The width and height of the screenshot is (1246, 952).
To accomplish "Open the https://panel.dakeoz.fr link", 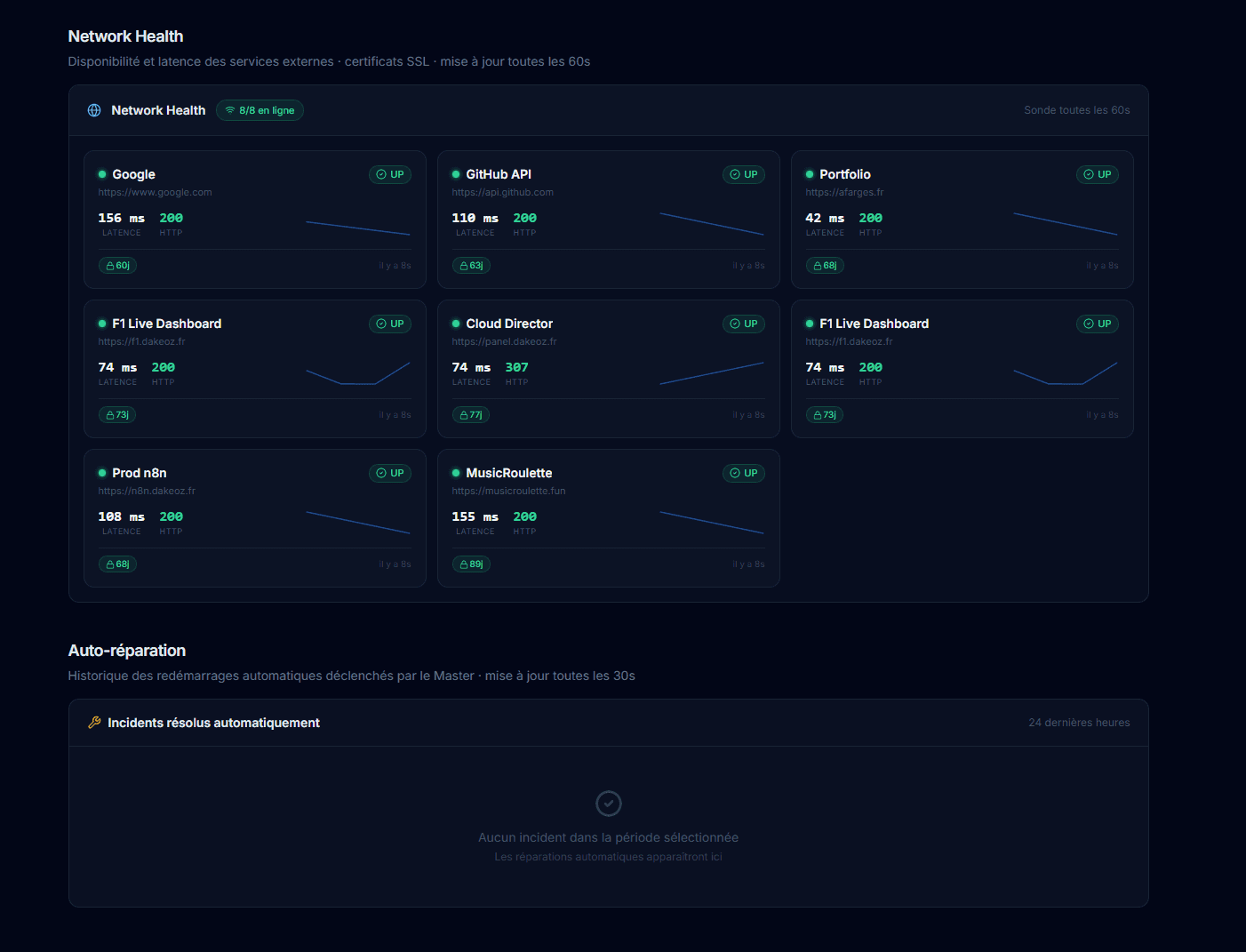I will tap(504, 341).
